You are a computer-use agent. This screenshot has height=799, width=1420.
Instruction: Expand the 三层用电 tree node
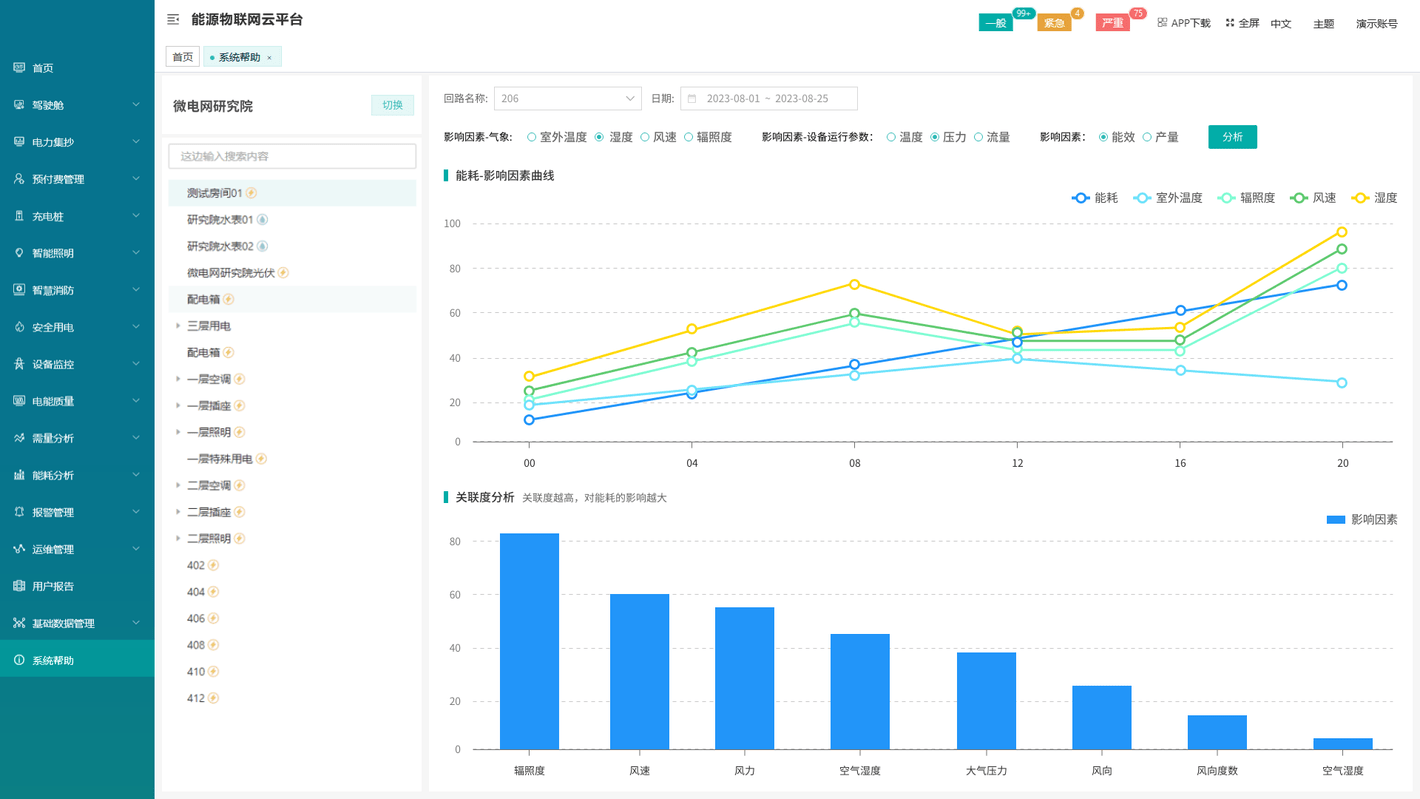(178, 326)
